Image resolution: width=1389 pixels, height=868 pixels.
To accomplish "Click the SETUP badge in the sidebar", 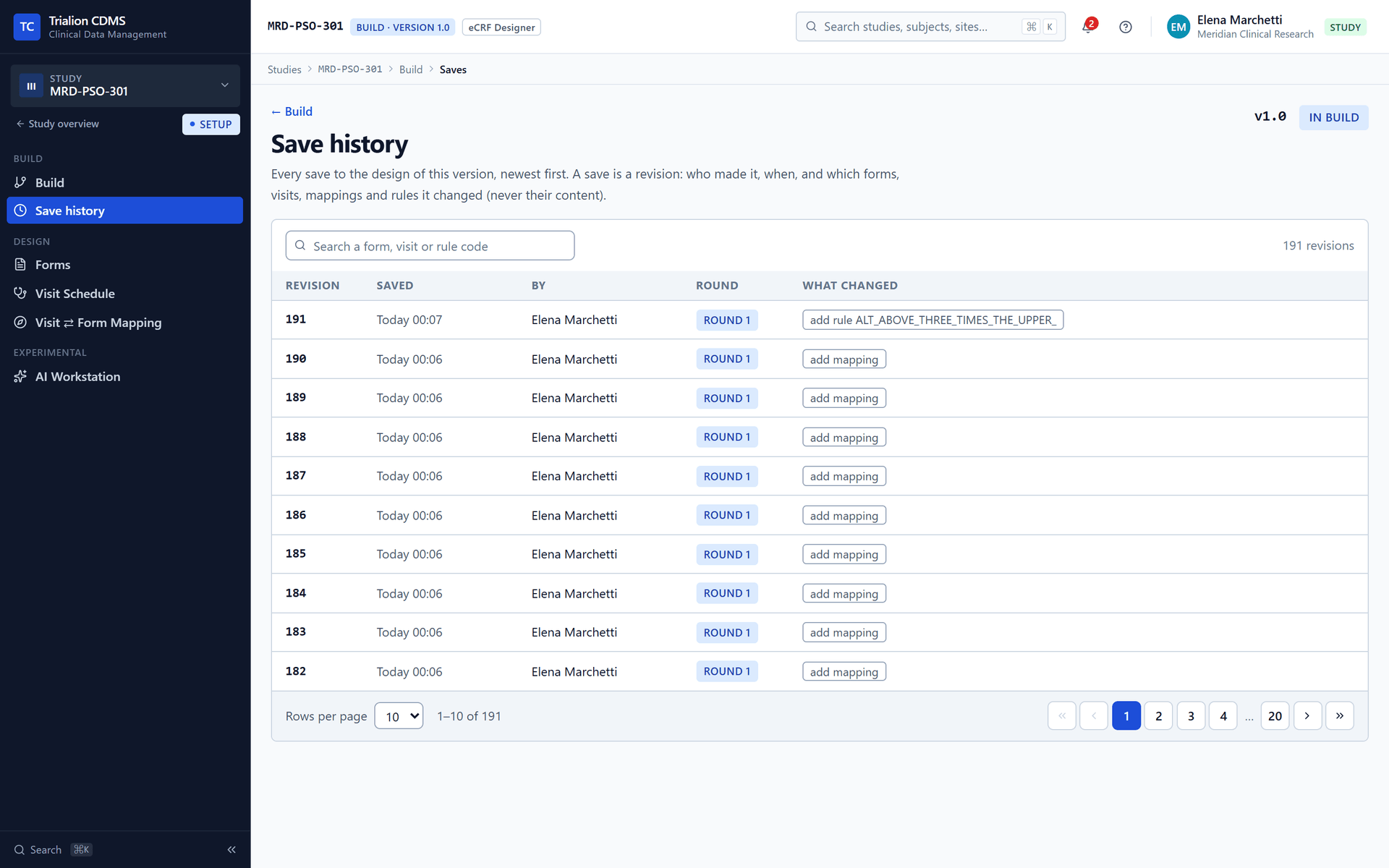I will tap(211, 124).
